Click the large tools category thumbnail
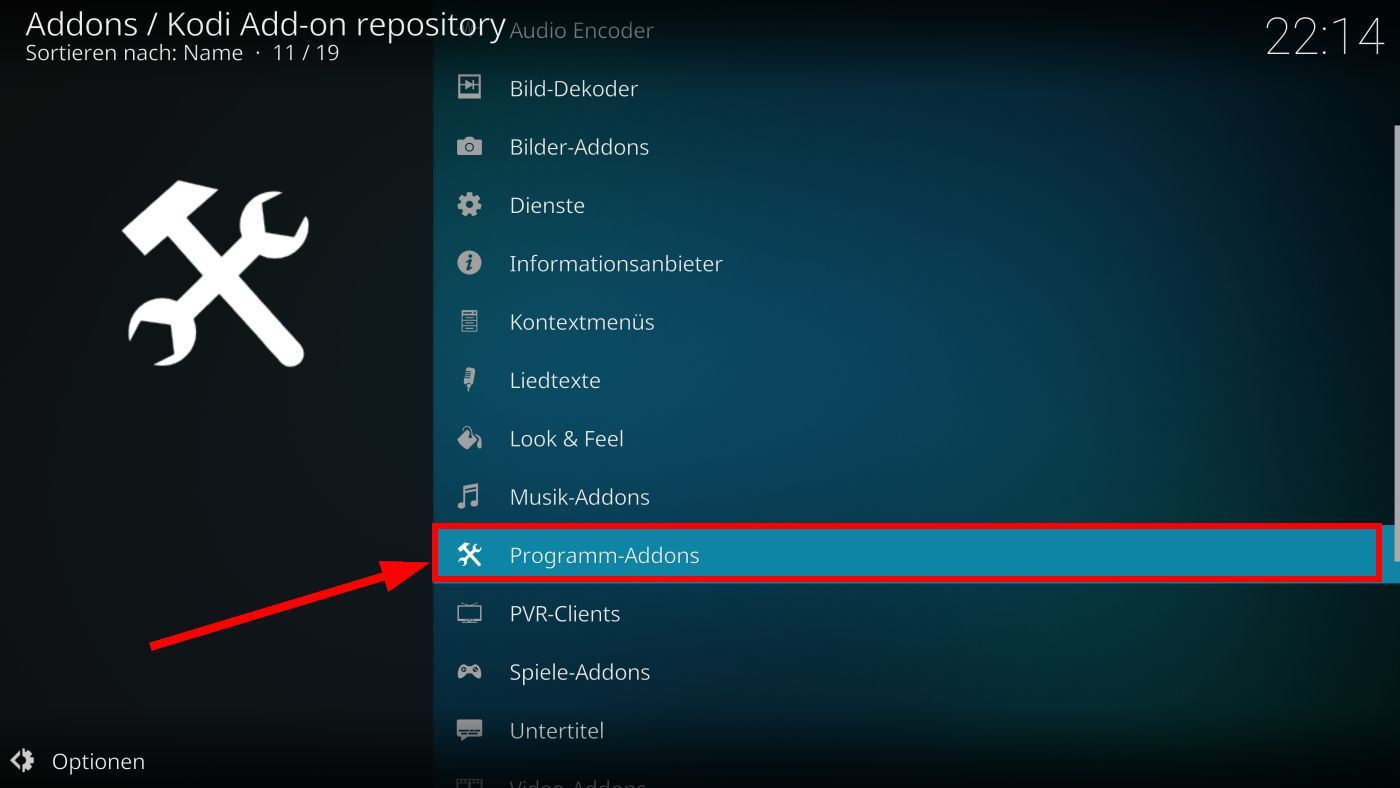Viewport: 1400px width, 788px height. pyautogui.click(x=215, y=273)
